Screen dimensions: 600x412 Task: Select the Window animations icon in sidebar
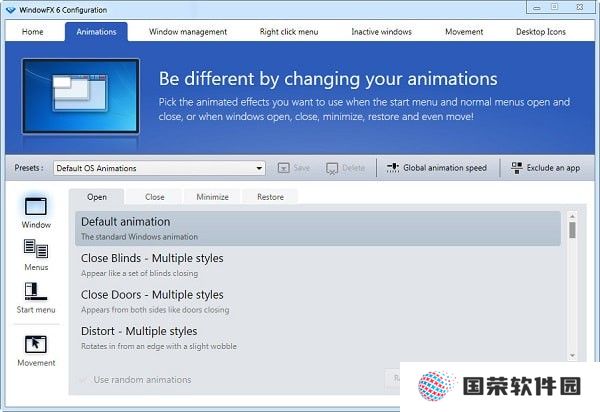pos(36,207)
